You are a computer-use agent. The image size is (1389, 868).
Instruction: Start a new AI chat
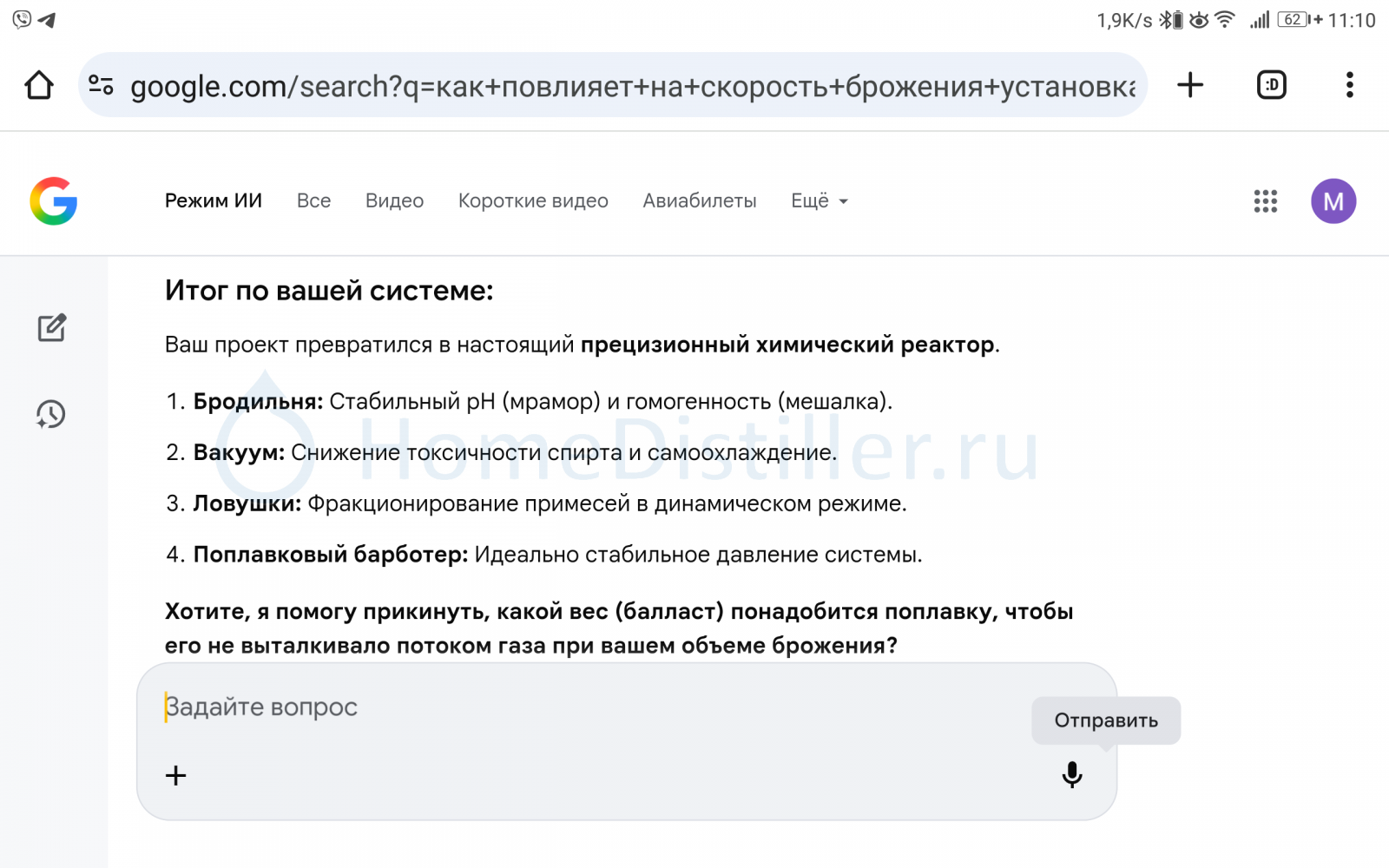click(52, 328)
